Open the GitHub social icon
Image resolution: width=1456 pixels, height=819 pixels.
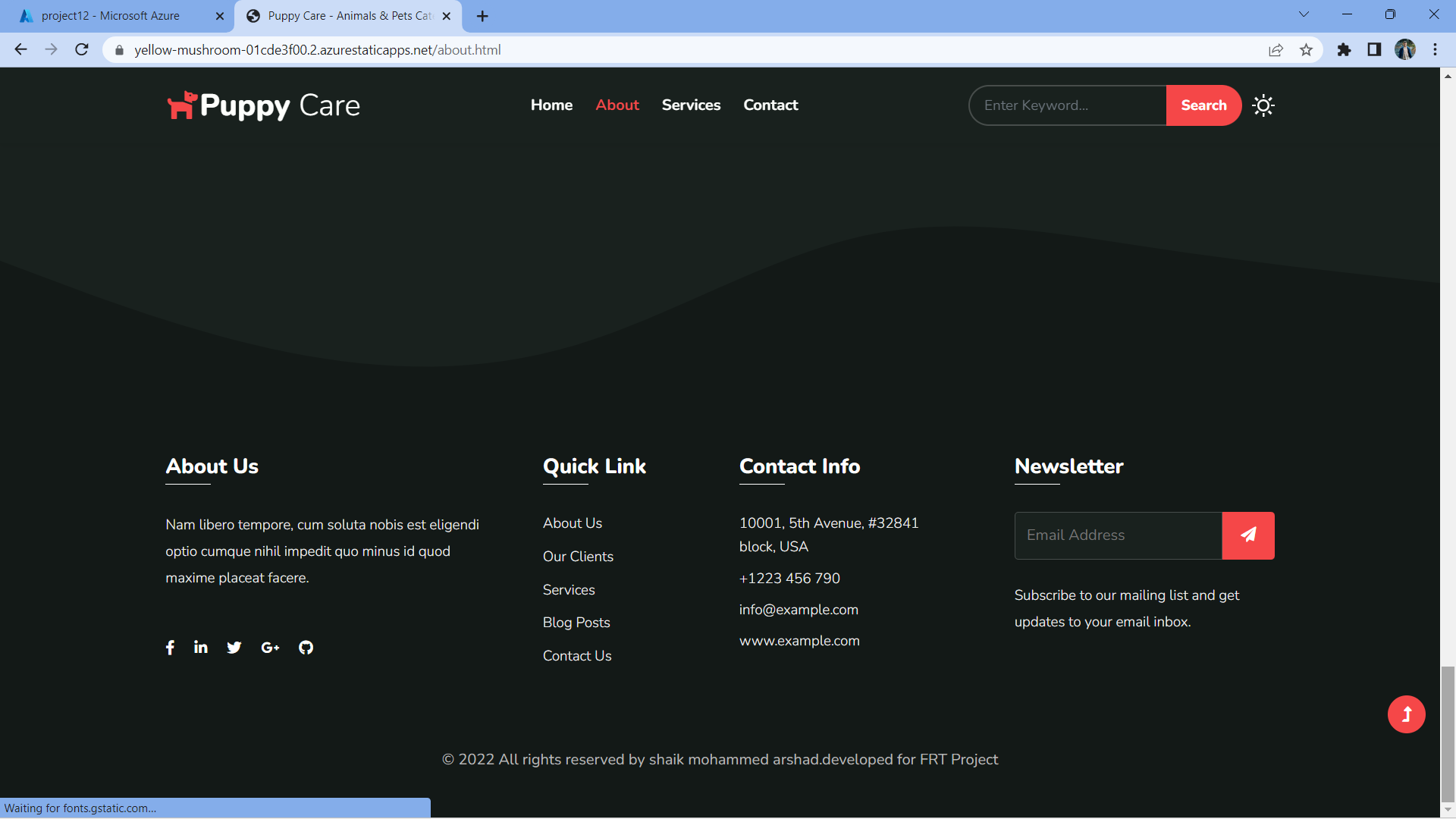(306, 647)
